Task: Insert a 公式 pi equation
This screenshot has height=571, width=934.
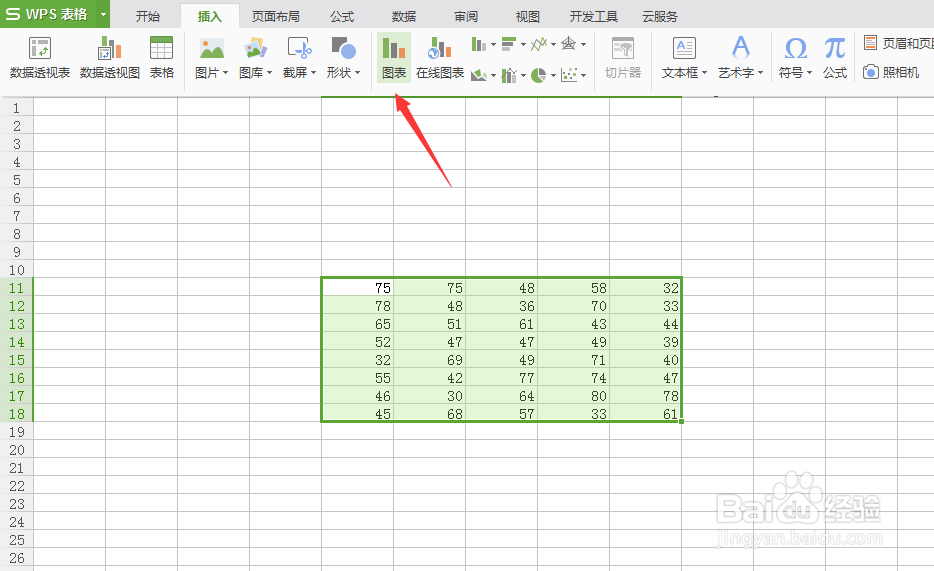Action: (835, 57)
